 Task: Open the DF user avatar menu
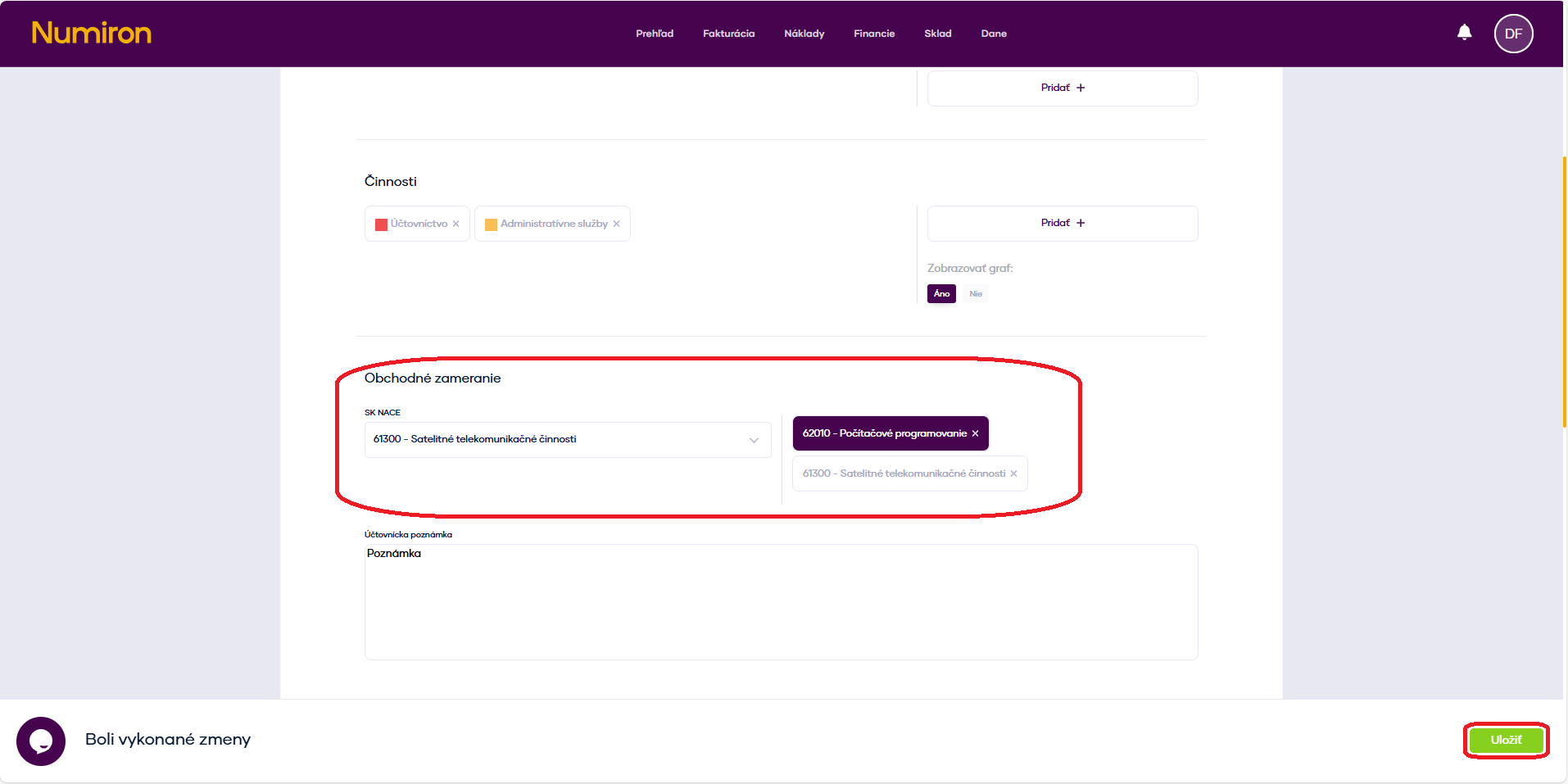(x=1513, y=34)
